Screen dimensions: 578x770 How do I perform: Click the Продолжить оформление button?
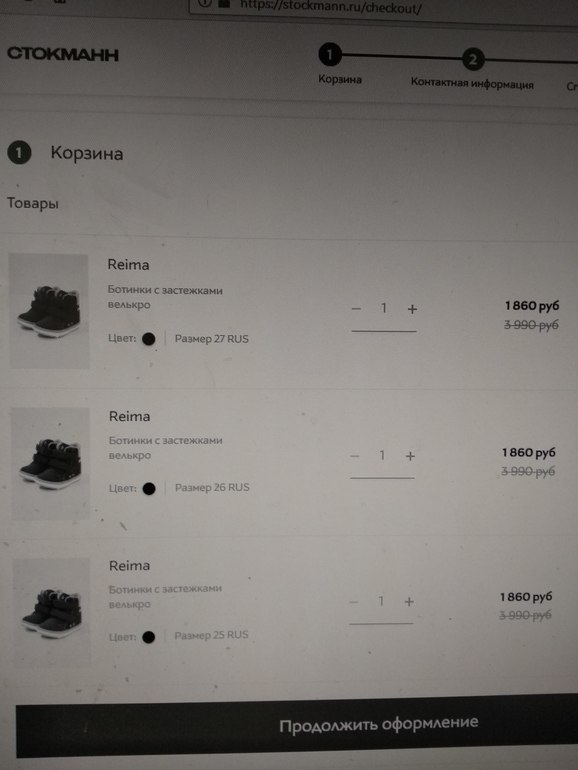[x=297, y=726]
